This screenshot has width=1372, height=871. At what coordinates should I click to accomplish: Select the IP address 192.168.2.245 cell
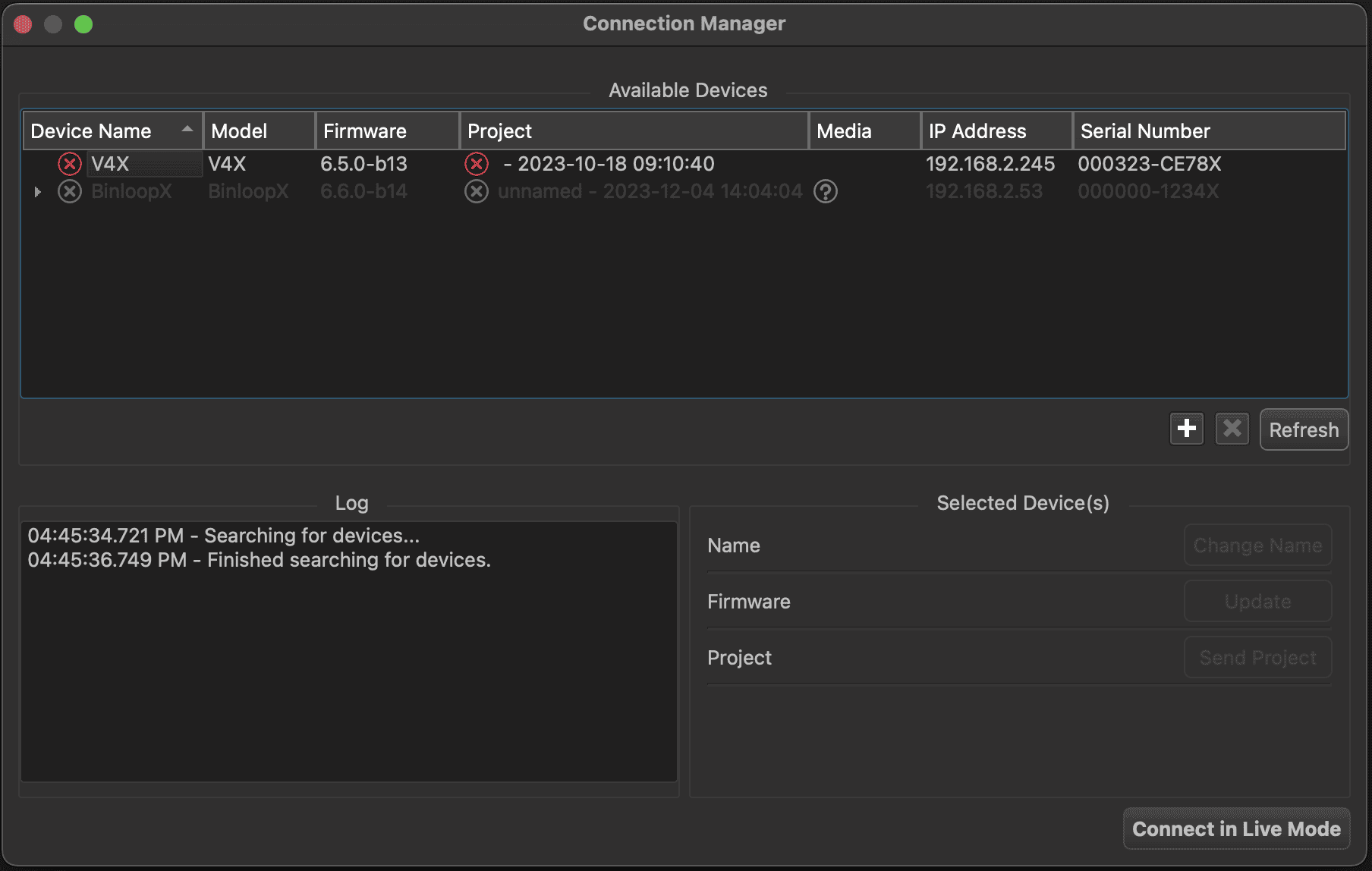(x=990, y=164)
